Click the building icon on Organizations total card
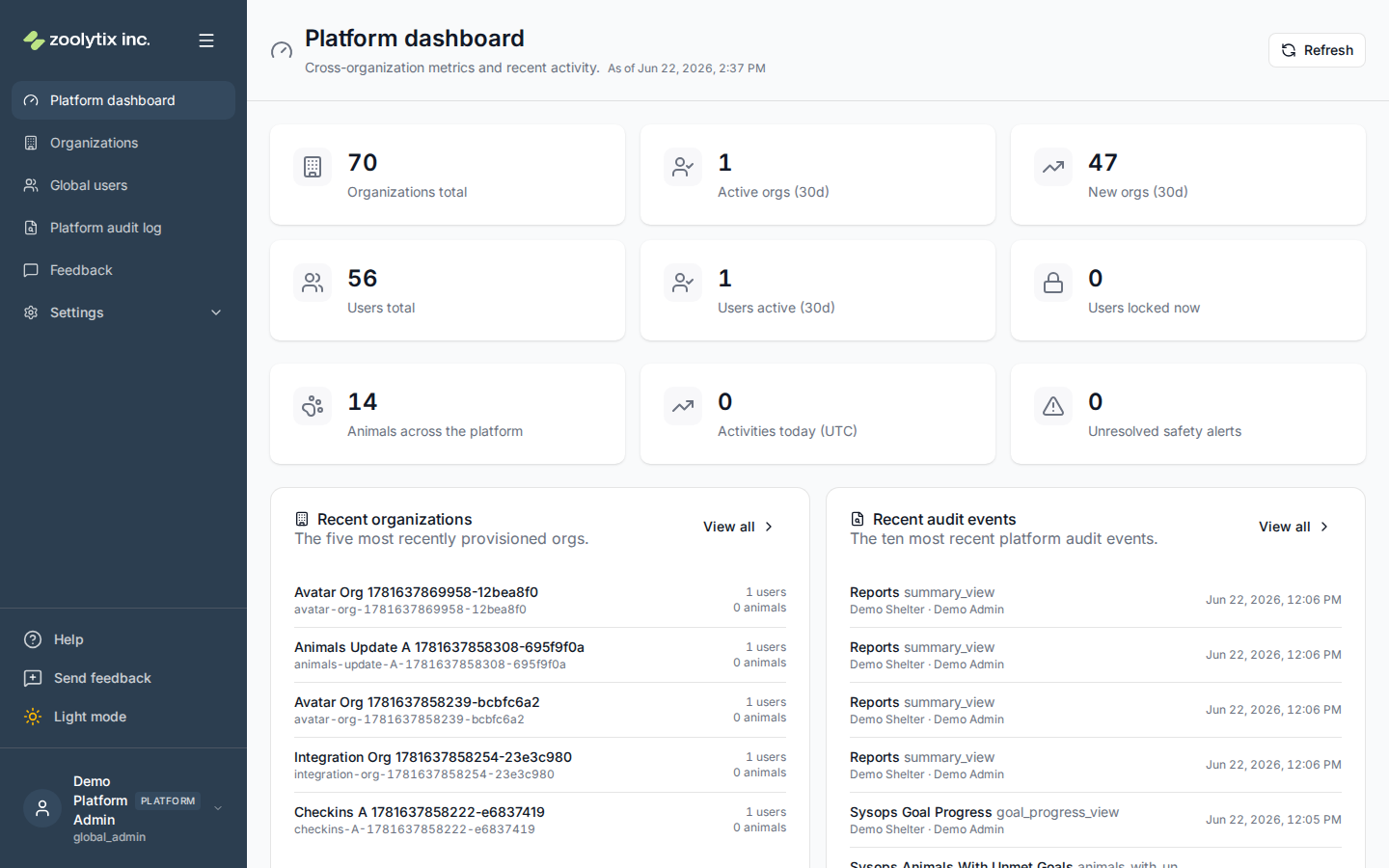1389x868 pixels. coord(313,167)
